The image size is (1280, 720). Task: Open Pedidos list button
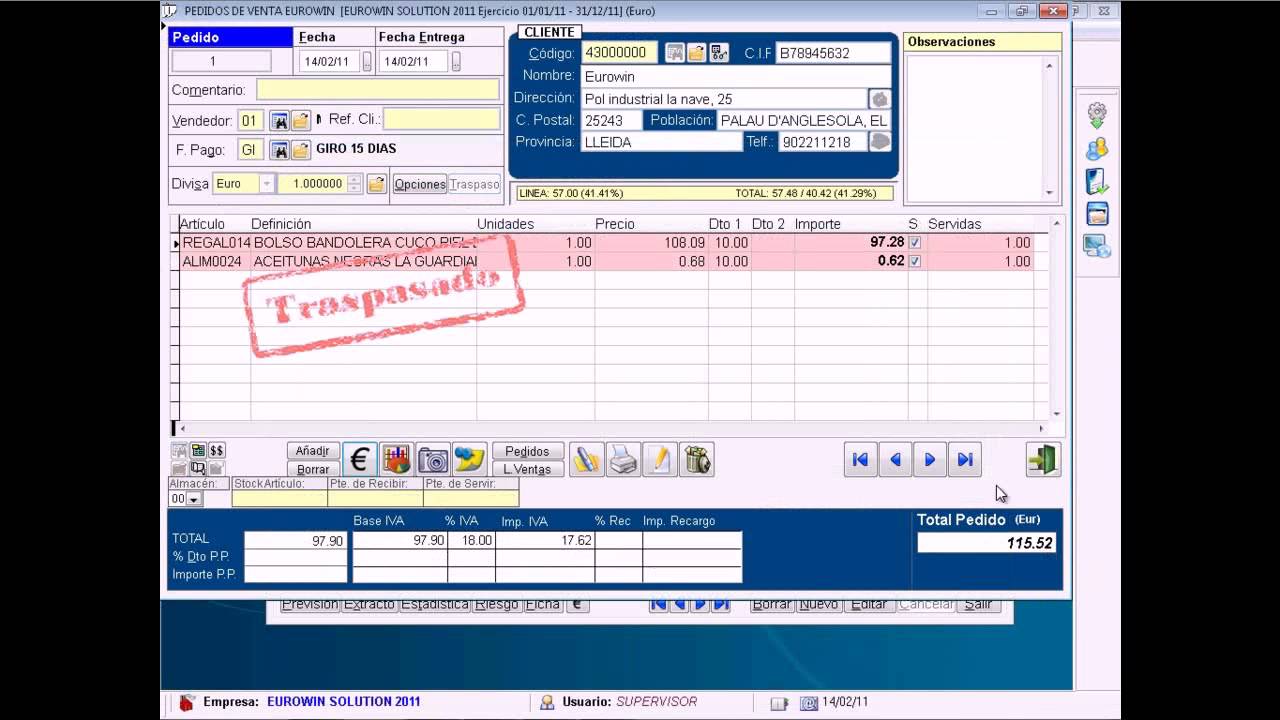tap(527, 451)
